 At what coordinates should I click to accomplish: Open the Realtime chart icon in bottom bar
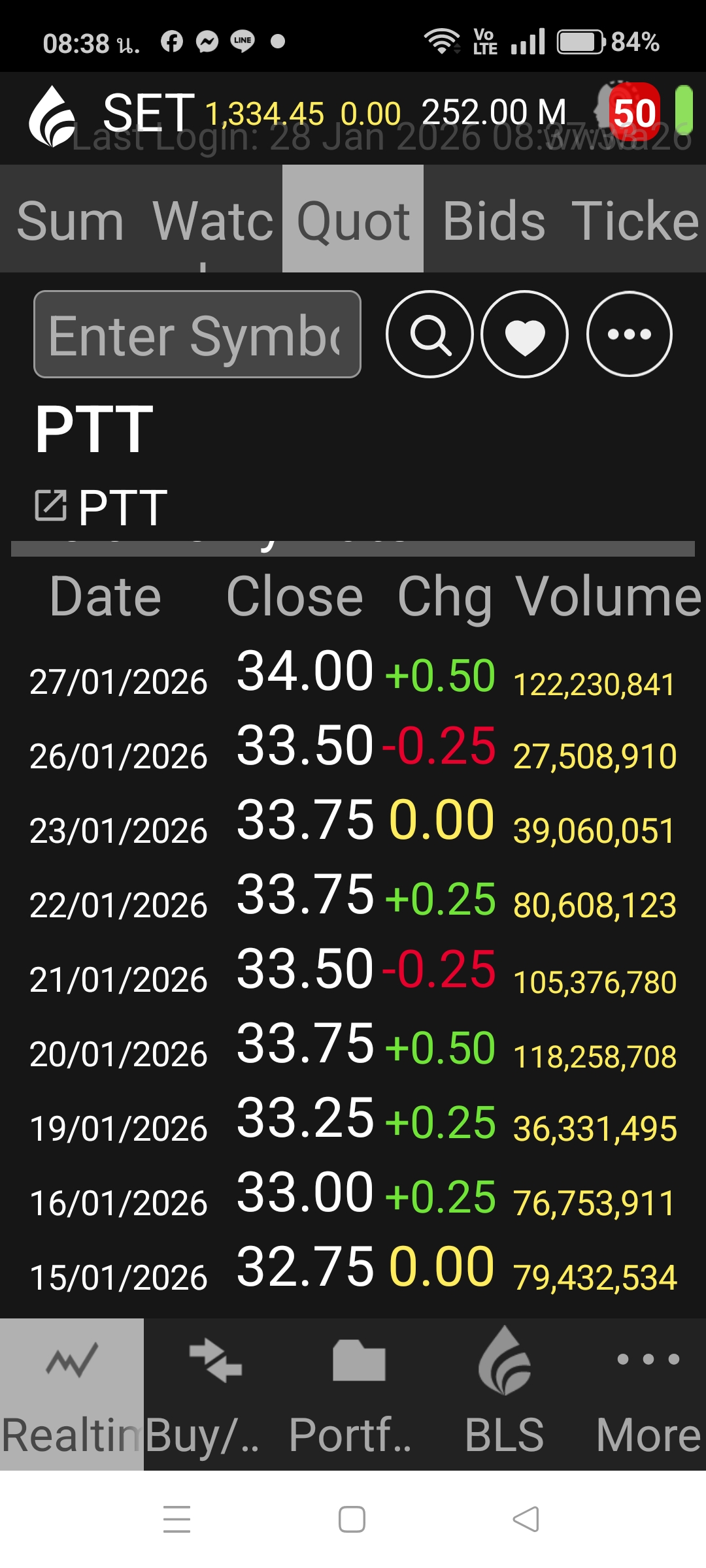tap(72, 1362)
